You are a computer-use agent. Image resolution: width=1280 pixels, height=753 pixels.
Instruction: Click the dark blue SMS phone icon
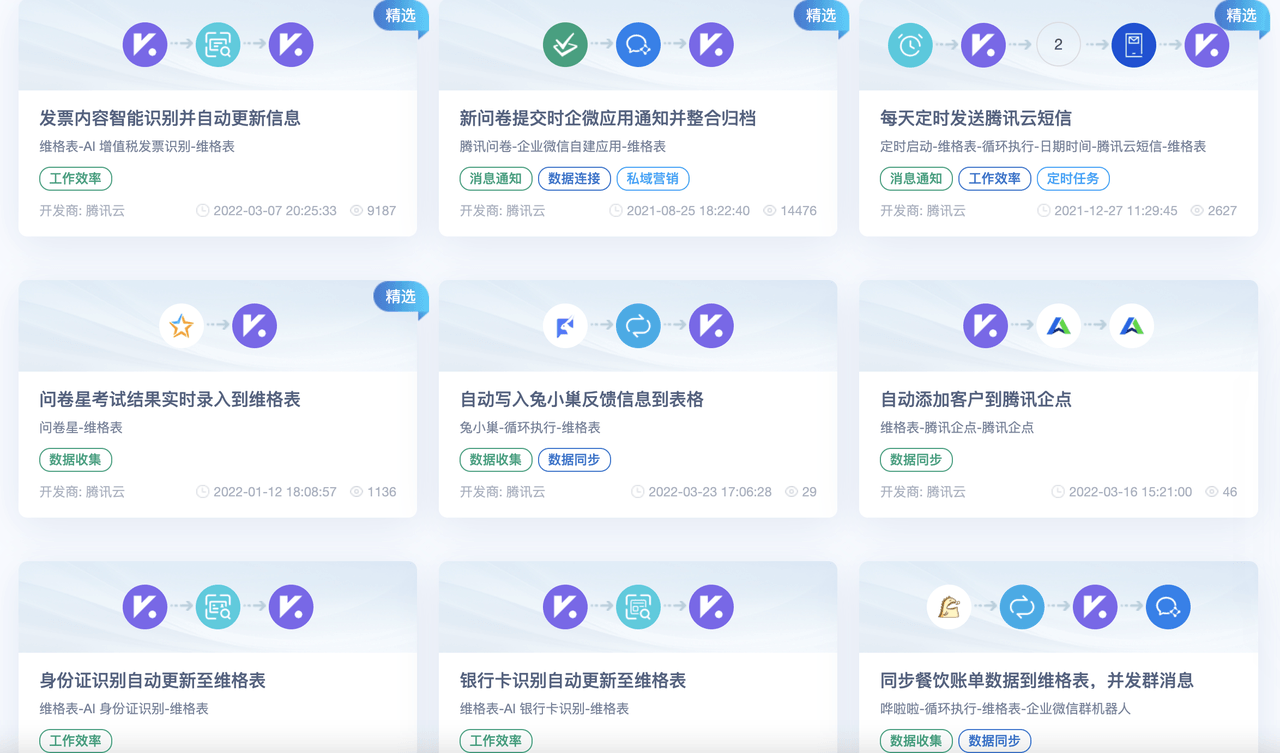[x=1133, y=45]
